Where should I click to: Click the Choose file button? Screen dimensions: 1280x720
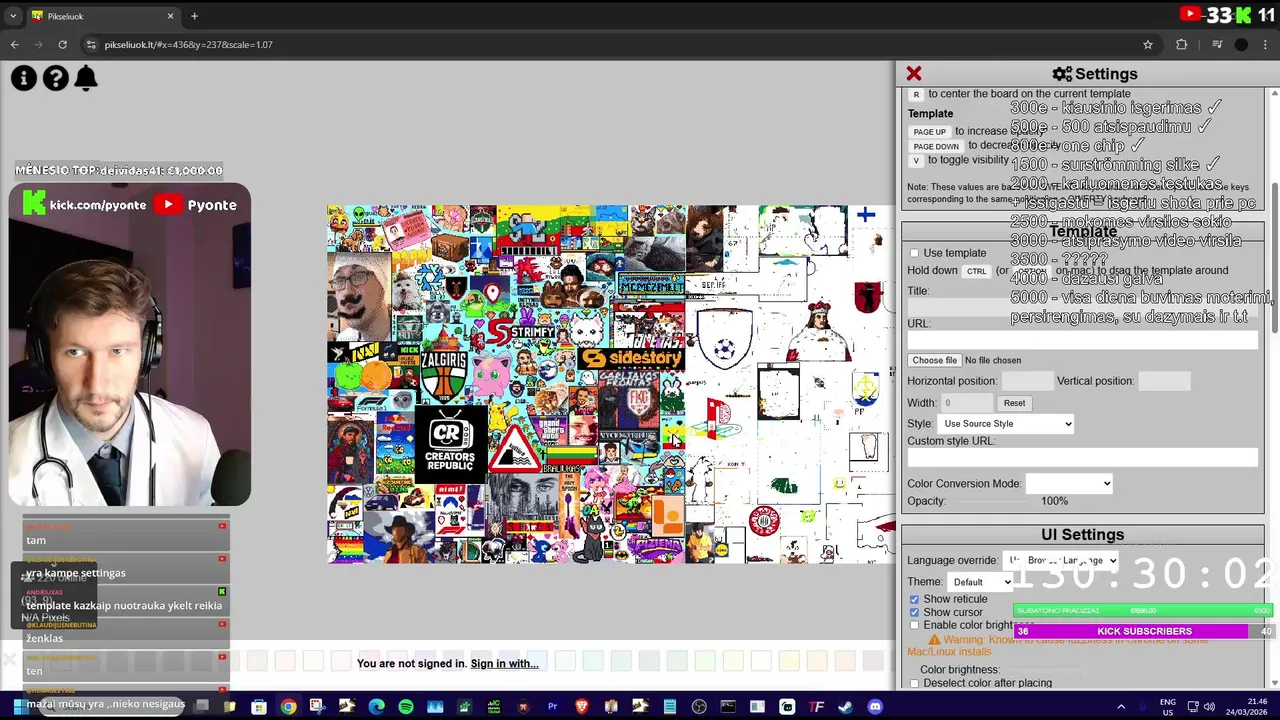[x=934, y=360]
